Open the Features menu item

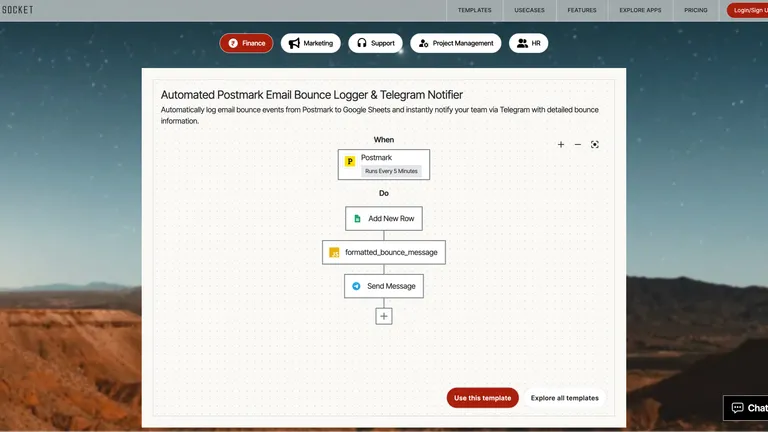coord(582,10)
